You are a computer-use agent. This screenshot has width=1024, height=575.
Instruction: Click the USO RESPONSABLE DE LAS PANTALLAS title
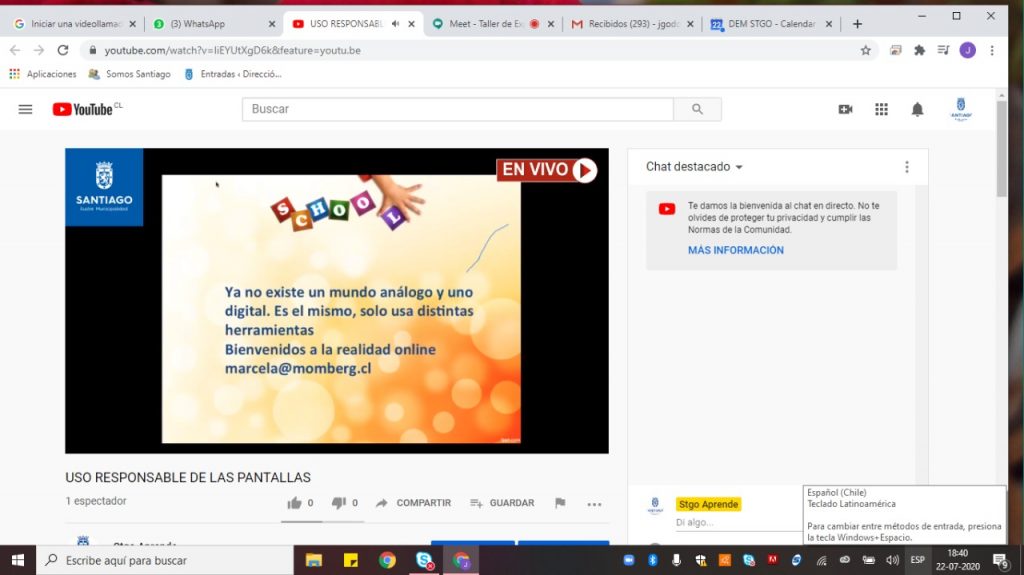(188, 478)
